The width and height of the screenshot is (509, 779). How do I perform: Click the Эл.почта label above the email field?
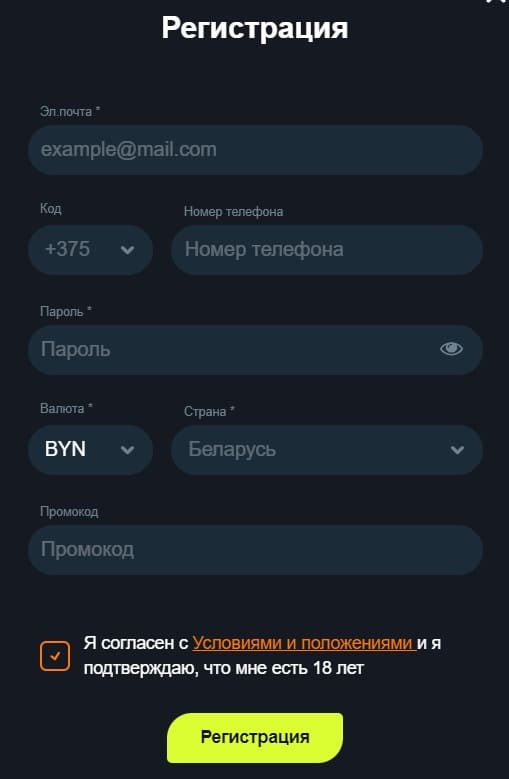(x=70, y=112)
